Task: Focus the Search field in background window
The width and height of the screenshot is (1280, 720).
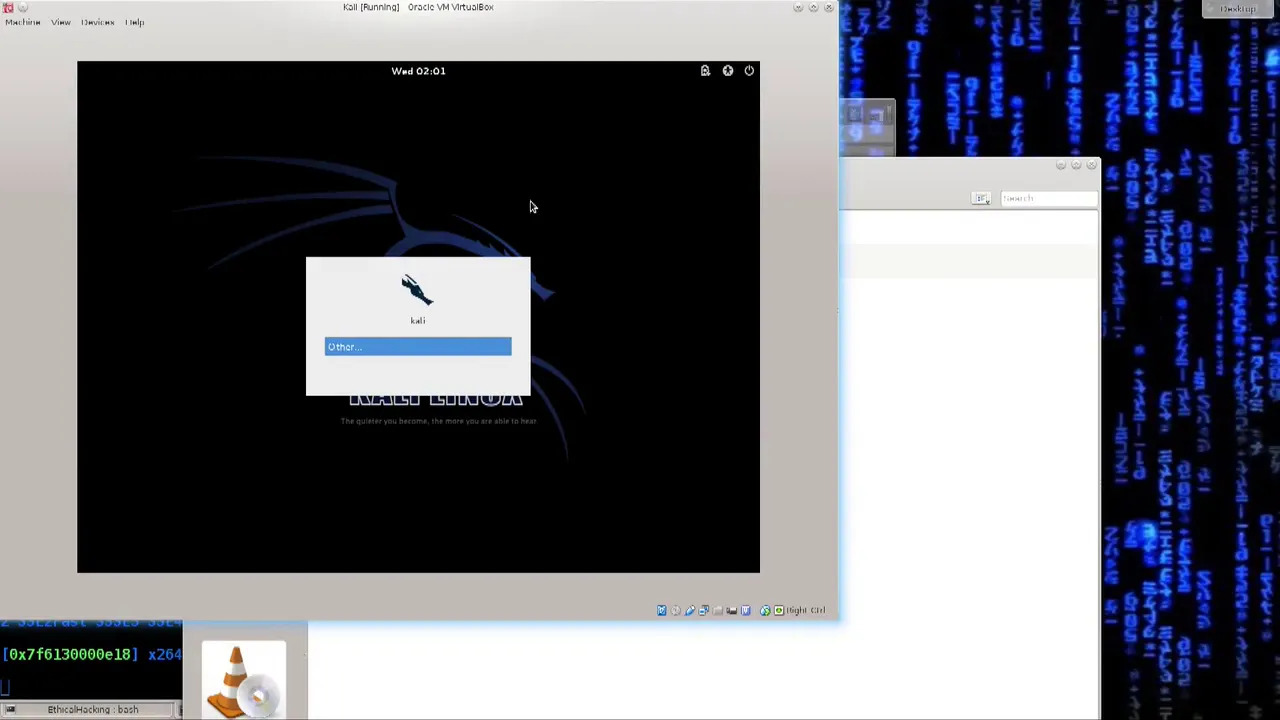Action: pos(1048,198)
